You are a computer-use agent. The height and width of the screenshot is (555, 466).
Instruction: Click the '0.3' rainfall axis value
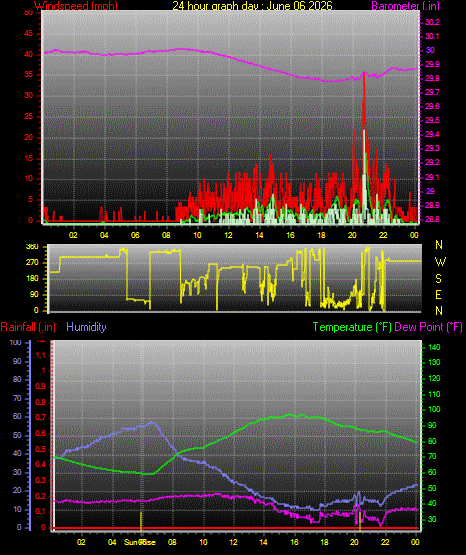coord(41,480)
